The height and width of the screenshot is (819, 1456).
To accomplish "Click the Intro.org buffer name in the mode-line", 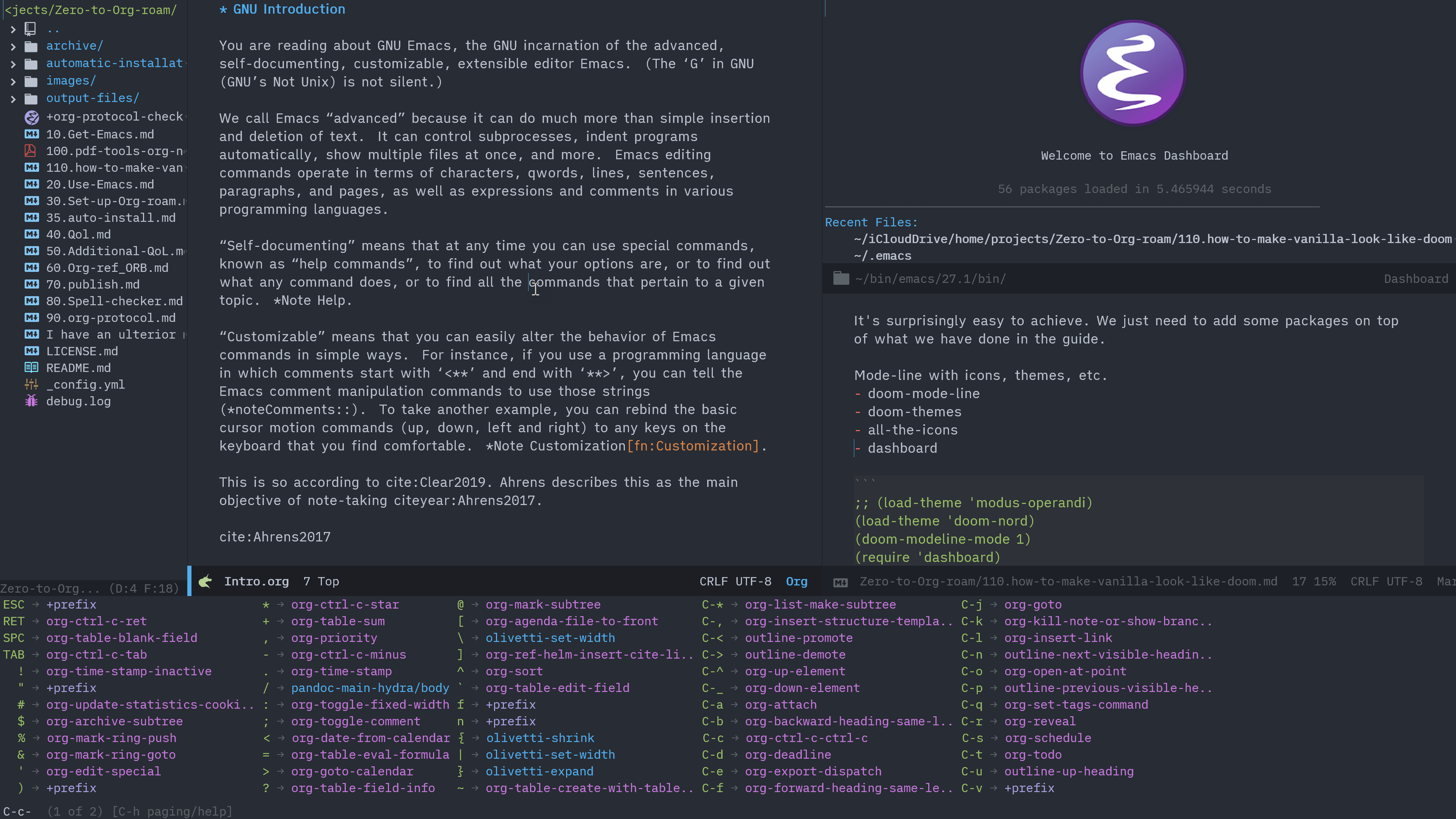I will click(256, 581).
